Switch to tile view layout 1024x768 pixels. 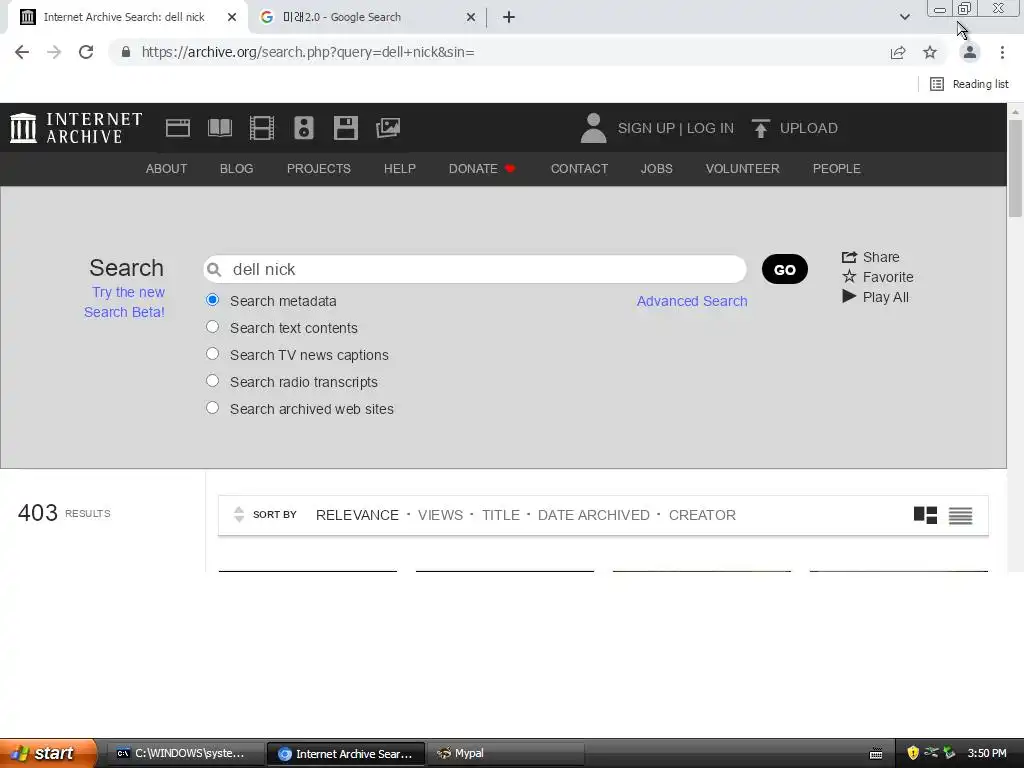925,515
